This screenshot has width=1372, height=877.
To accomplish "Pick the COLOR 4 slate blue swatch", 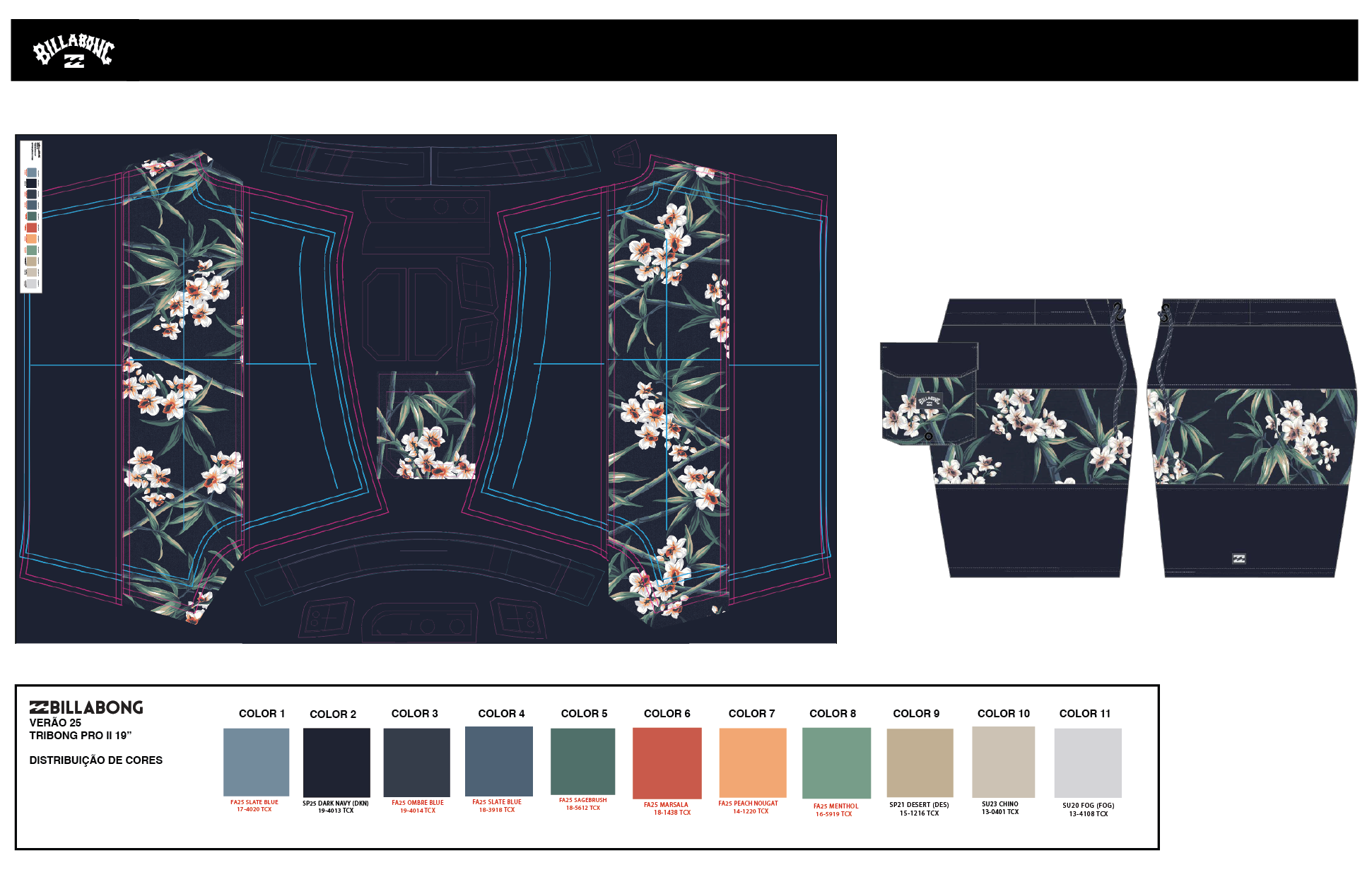I will 499,761.
